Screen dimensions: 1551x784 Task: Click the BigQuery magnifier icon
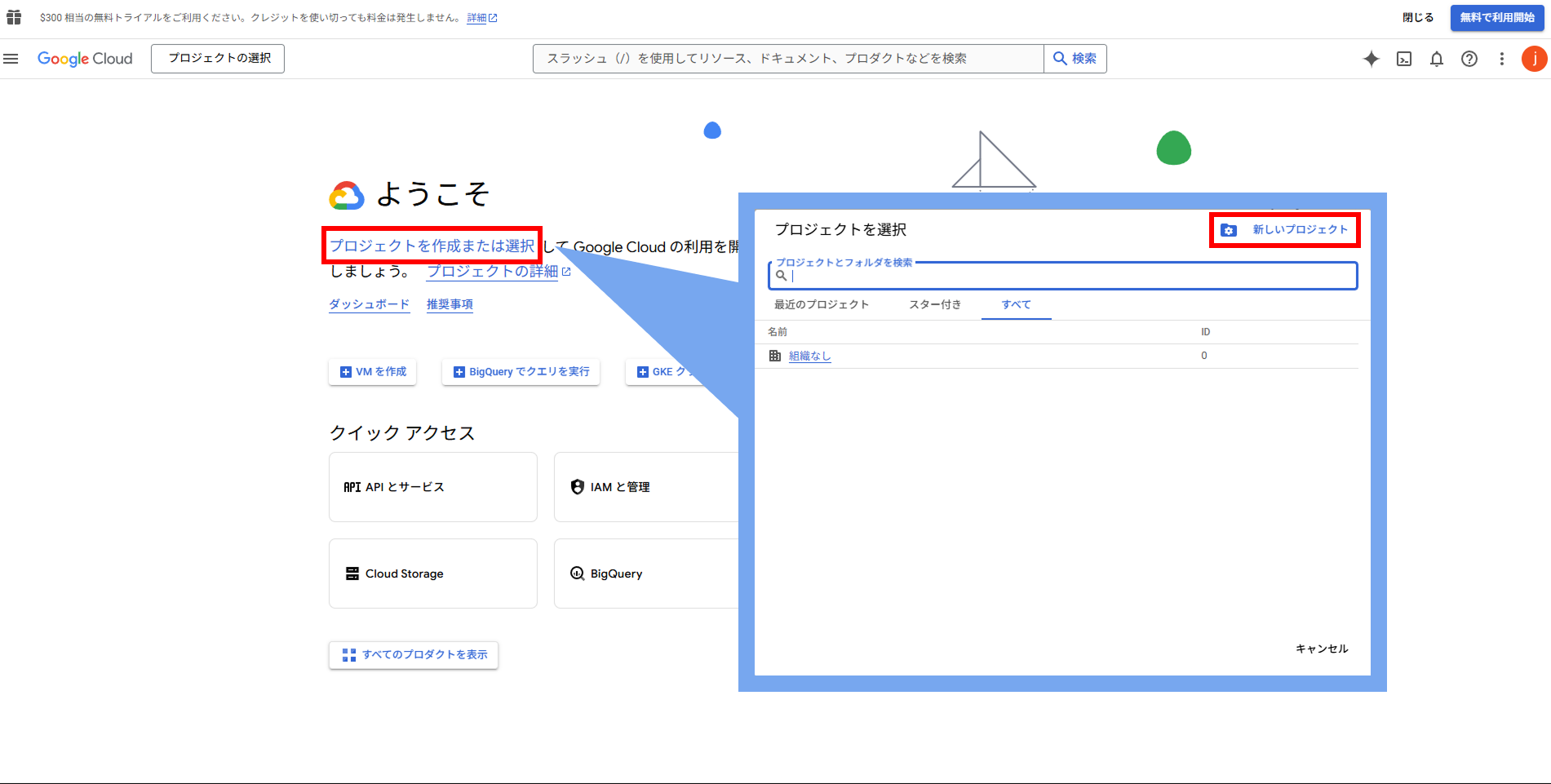(577, 574)
